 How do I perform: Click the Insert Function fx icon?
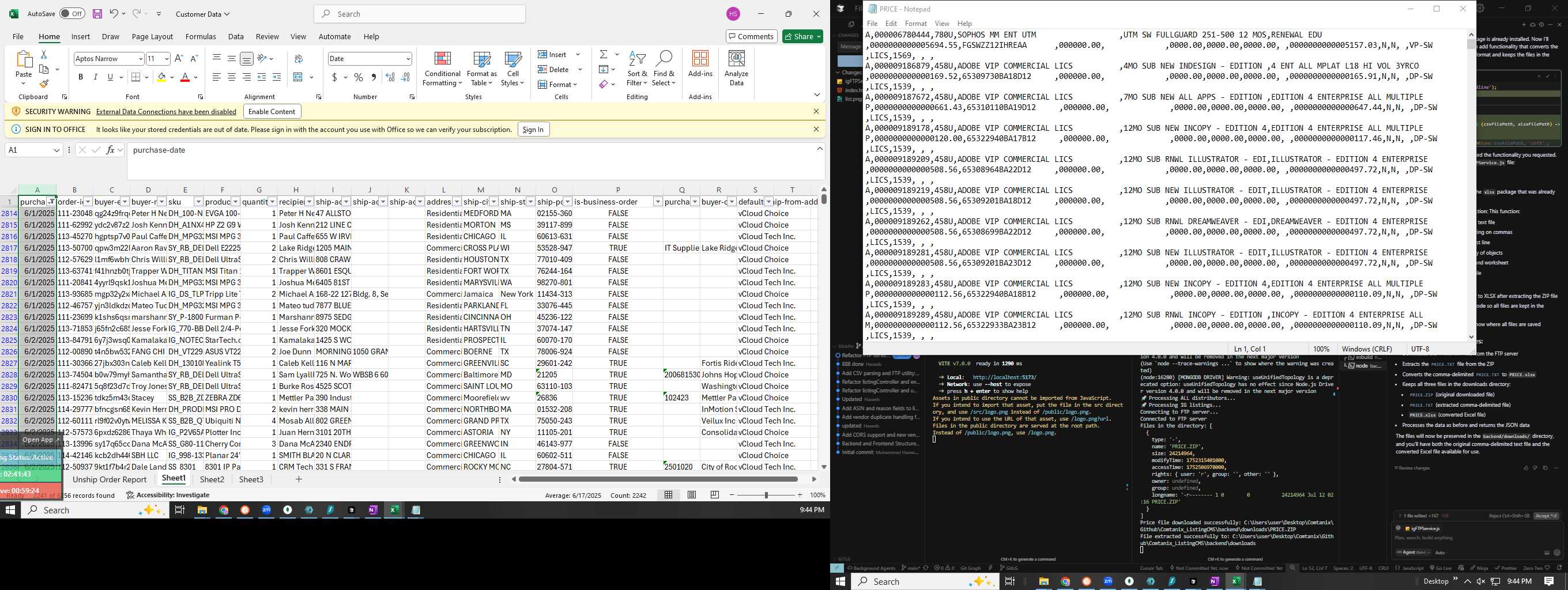[110, 150]
